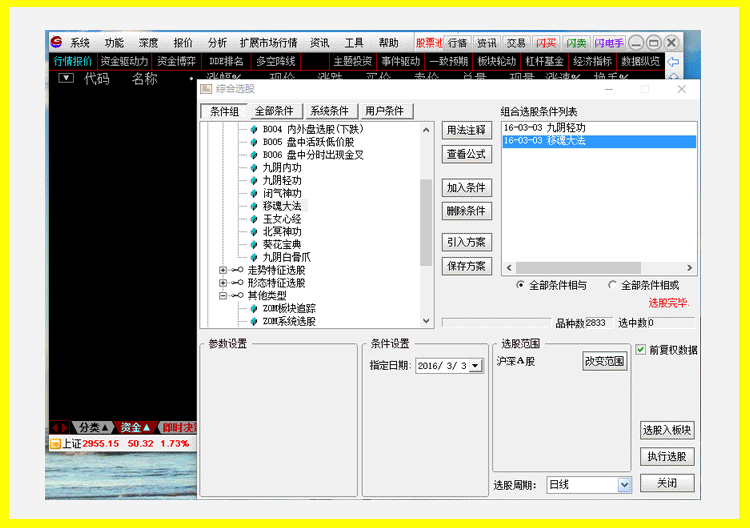Click the 选股入板块 button
750x528 pixels.
(667, 430)
